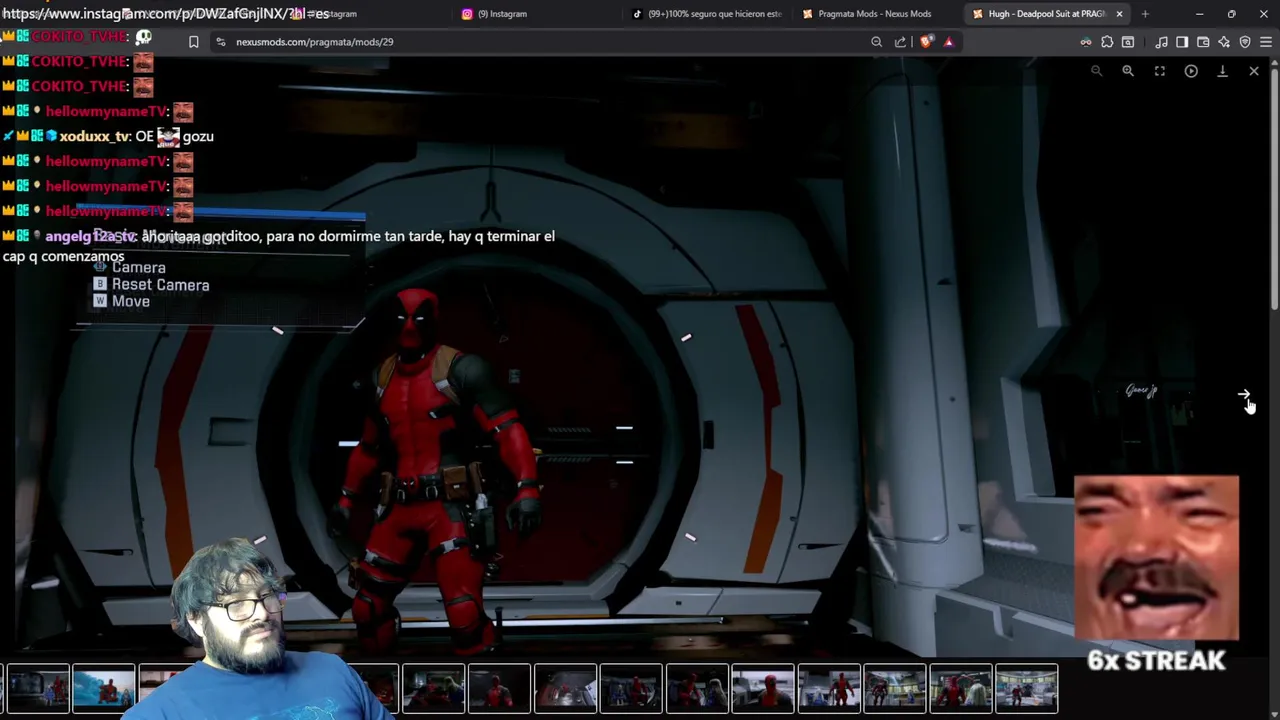Viewport: 1280px width, 720px height.
Task: Close the Hugh - Deadpool Suit tab
Action: point(1119,14)
